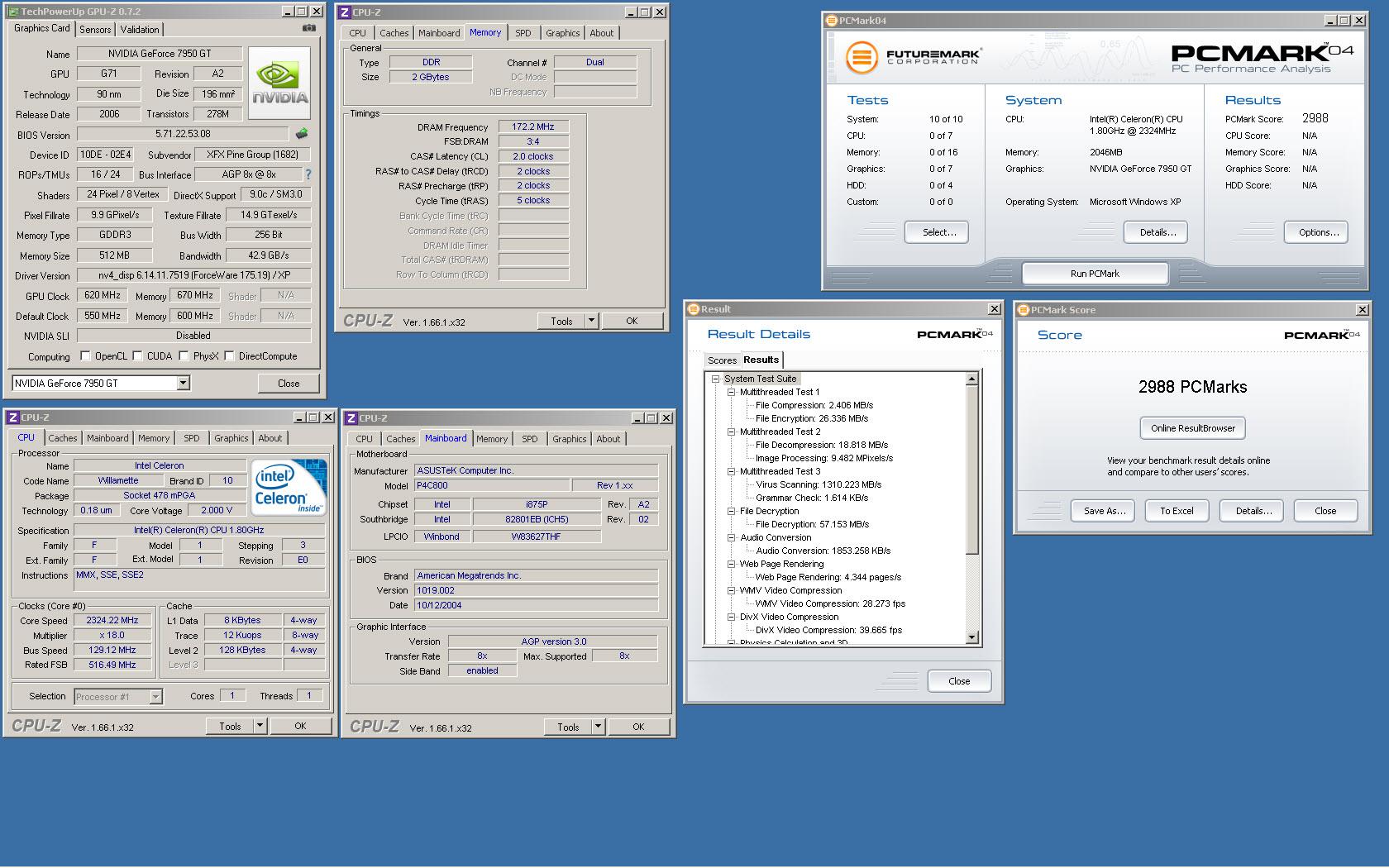Collapse the Multithreaded Test 1 node
The height and width of the screenshot is (868, 1389).
732,392
